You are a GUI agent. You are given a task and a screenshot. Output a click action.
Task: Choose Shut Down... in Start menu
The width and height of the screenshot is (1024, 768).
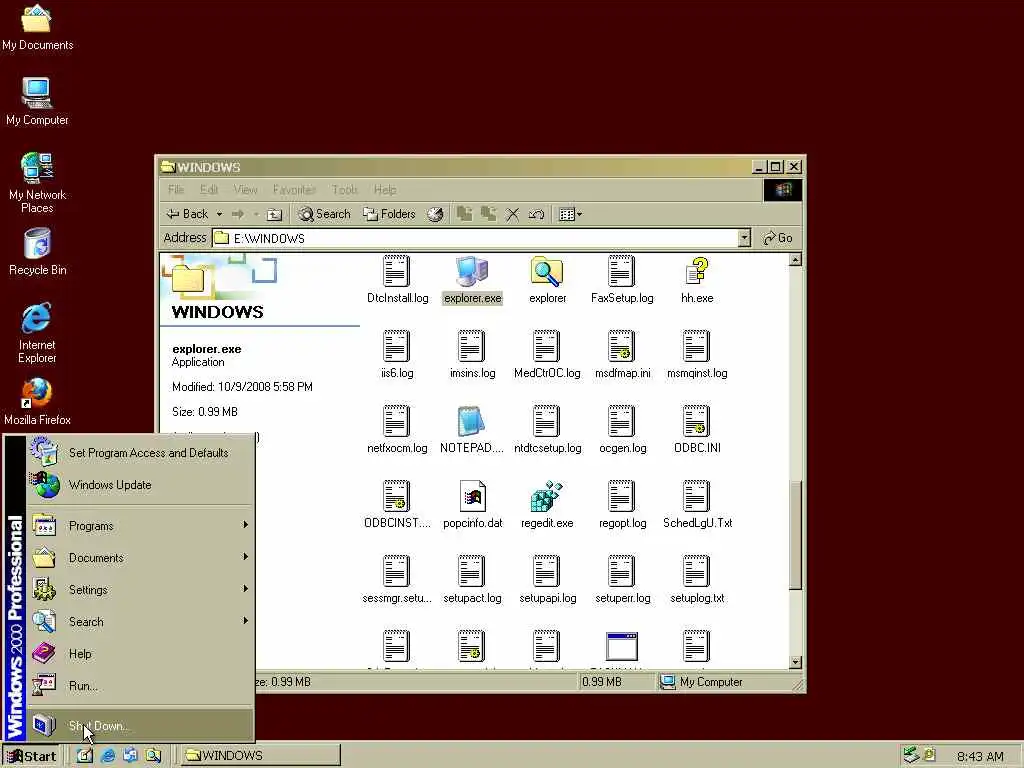(x=140, y=726)
